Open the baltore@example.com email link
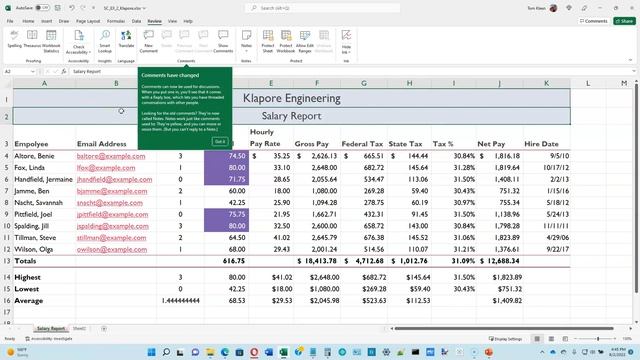The image size is (640, 360). click(111, 156)
